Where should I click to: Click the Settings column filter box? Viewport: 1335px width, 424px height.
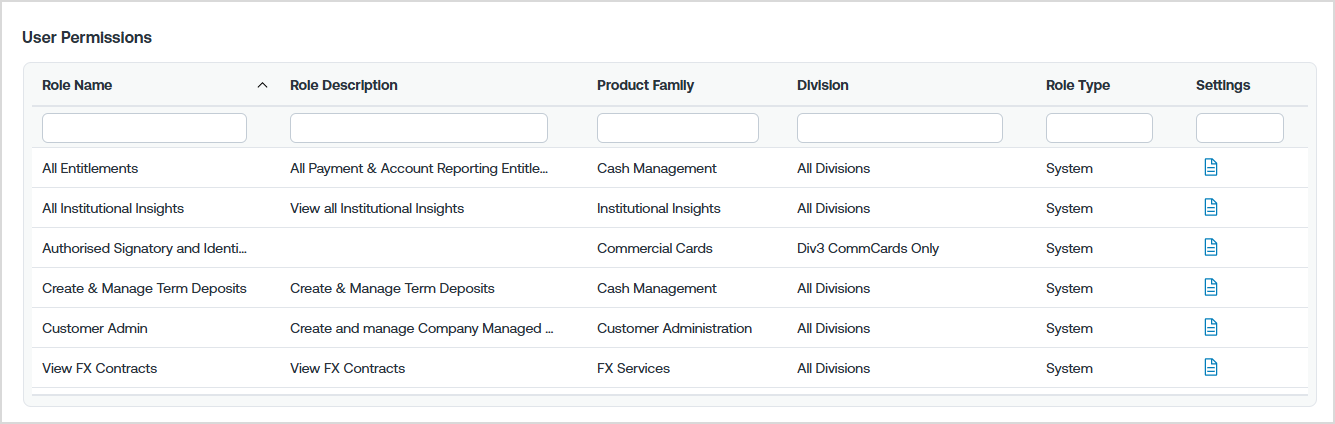coord(1240,128)
